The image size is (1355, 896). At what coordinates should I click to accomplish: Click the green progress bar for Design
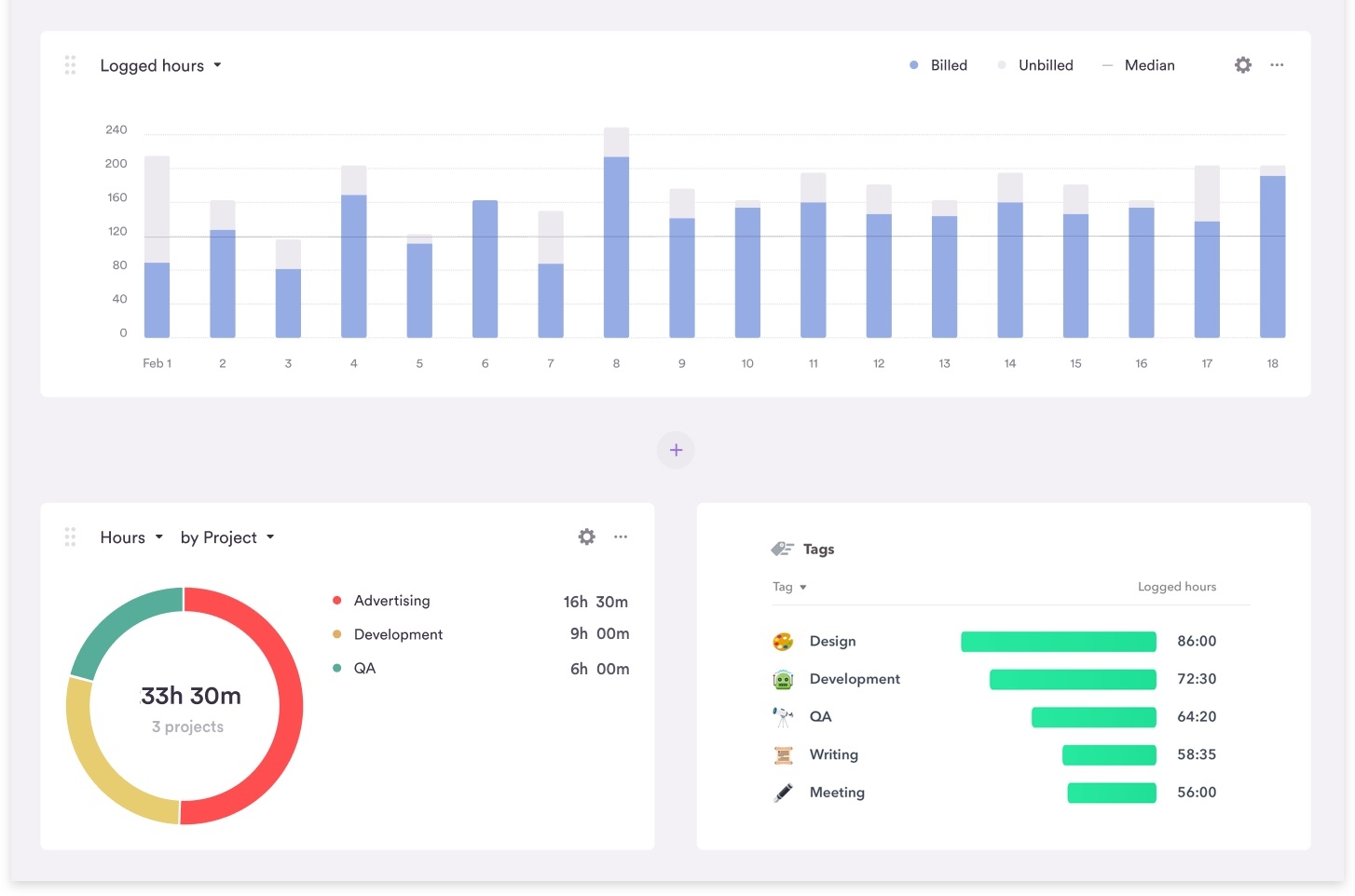pyautogui.click(x=1058, y=641)
